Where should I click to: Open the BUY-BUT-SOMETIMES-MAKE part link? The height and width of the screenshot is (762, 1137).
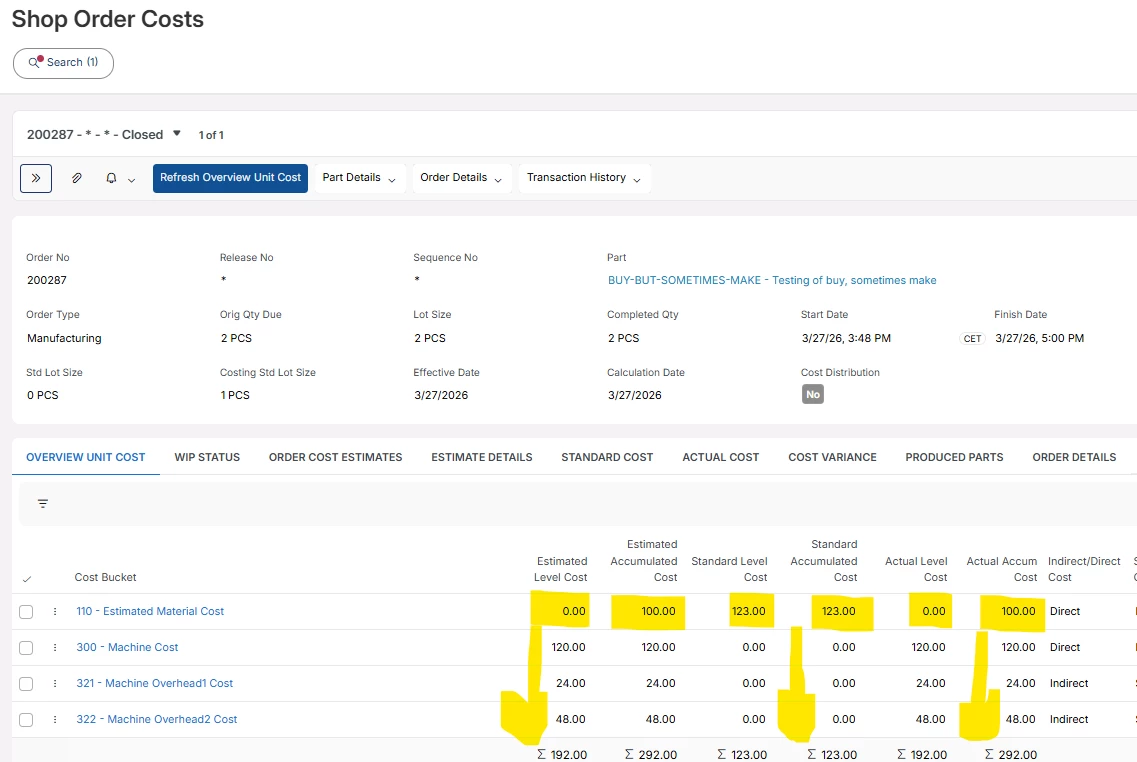pos(771,280)
